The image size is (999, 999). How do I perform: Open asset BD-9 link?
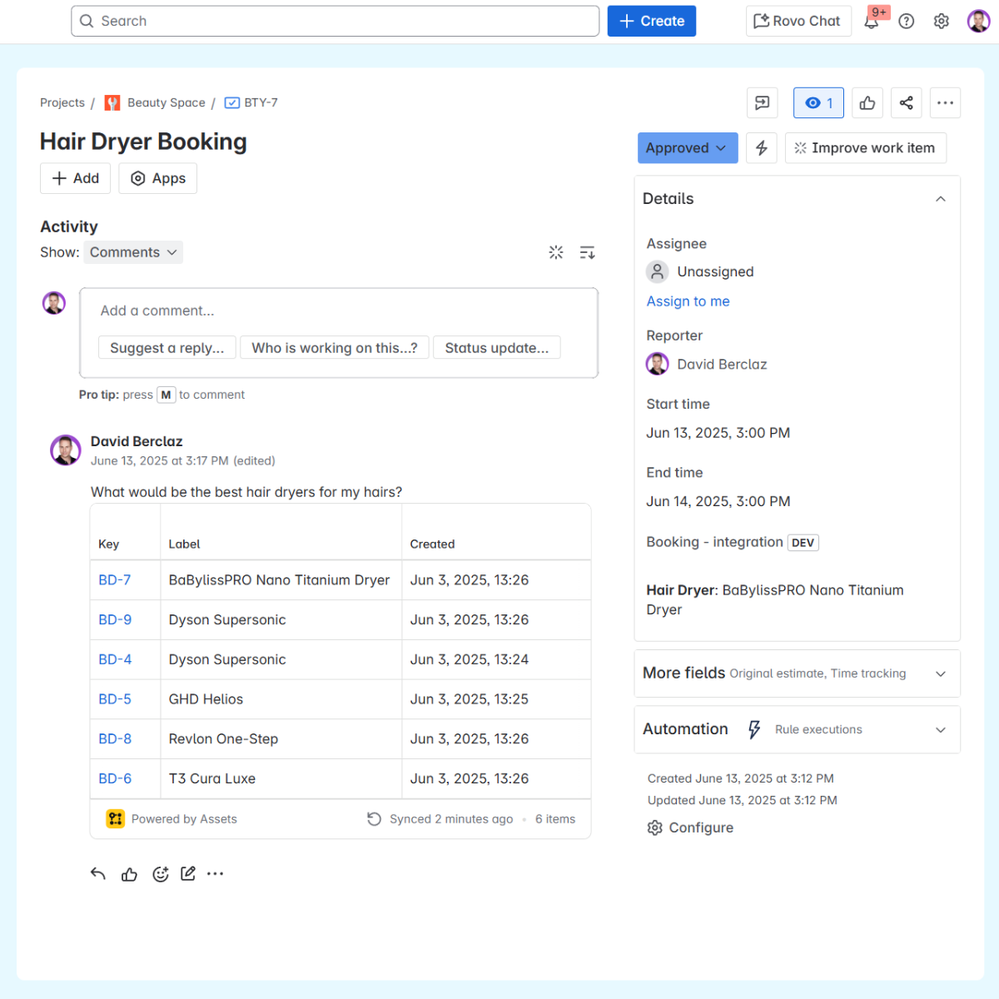(x=115, y=619)
